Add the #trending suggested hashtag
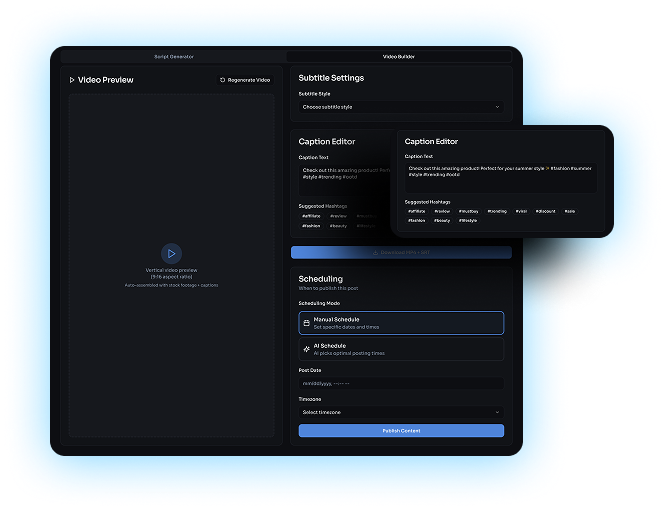664x510 pixels. pyautogui.click(x=497, y=211)
